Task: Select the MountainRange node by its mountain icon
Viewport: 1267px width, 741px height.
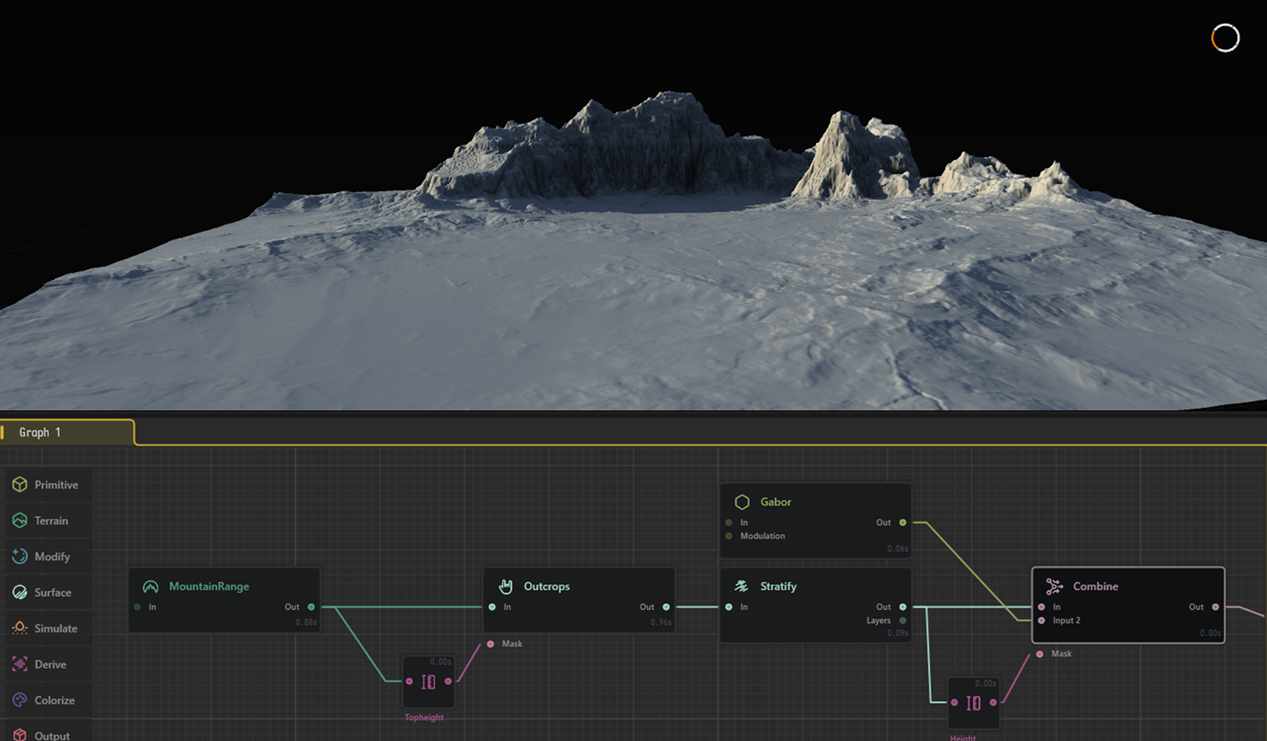Action: (151, 587)
